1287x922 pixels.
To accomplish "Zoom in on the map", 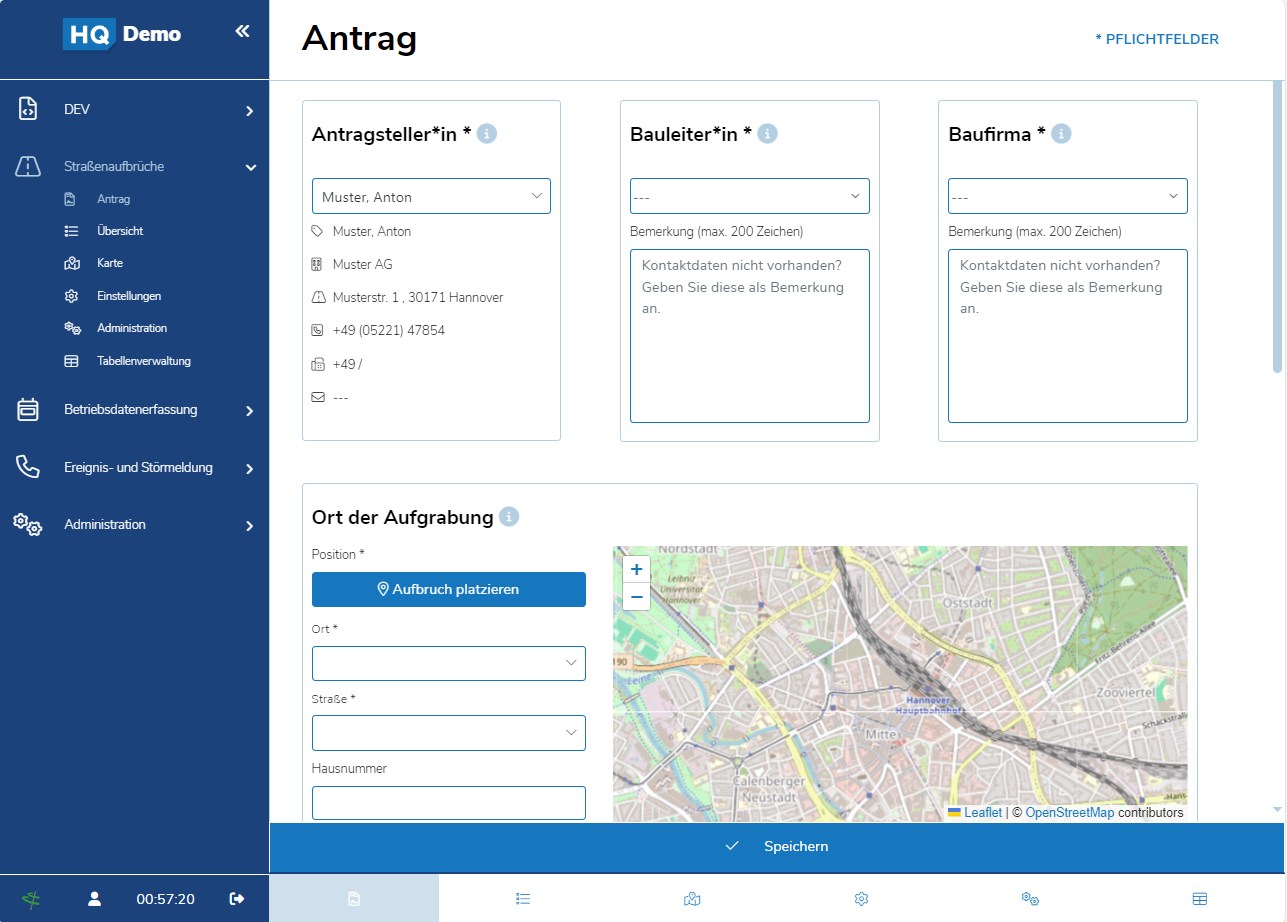I will pyautogui.click(x=636, y=570).
